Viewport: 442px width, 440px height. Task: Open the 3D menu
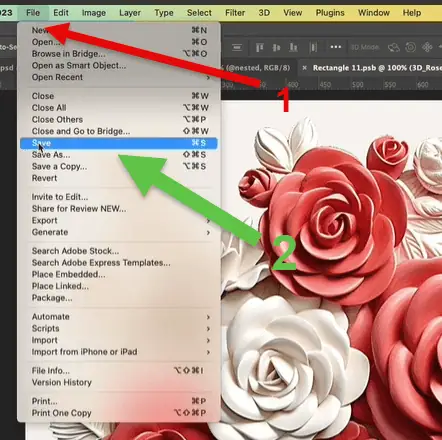point(264,13)
